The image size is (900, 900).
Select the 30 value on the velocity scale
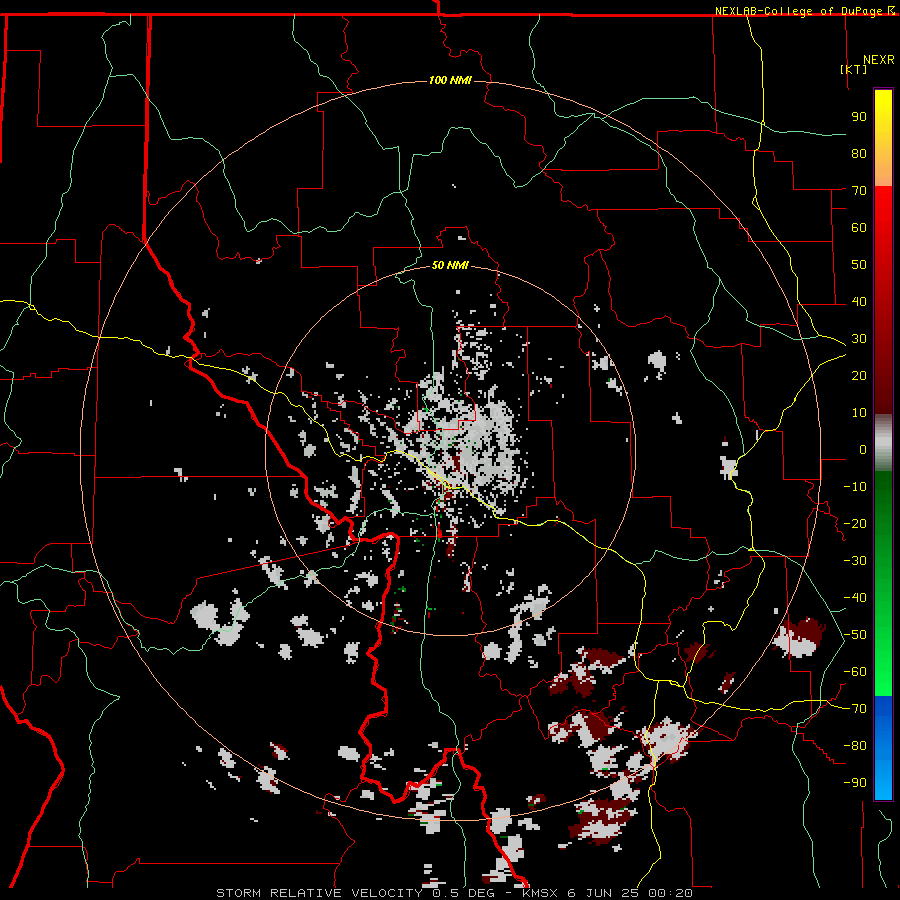859,339
